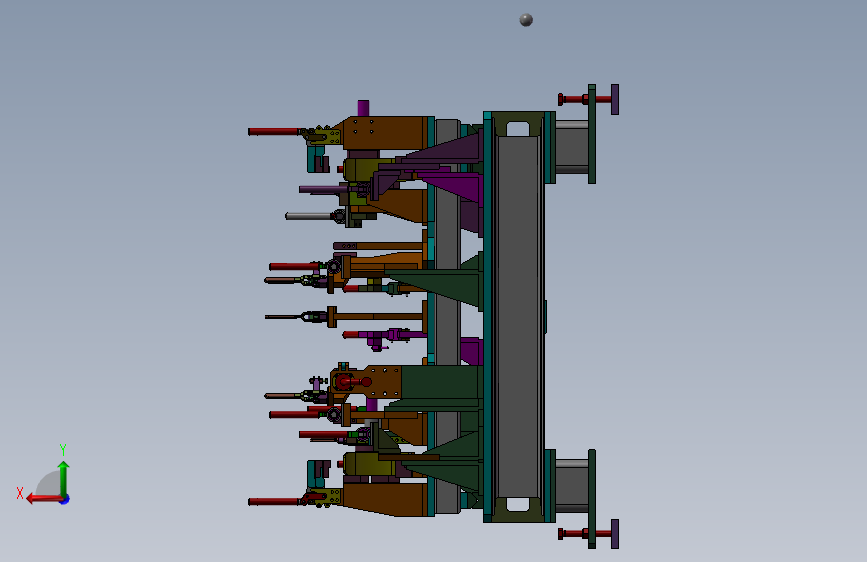Select the lower gray end block on the right side

point(572,486)
